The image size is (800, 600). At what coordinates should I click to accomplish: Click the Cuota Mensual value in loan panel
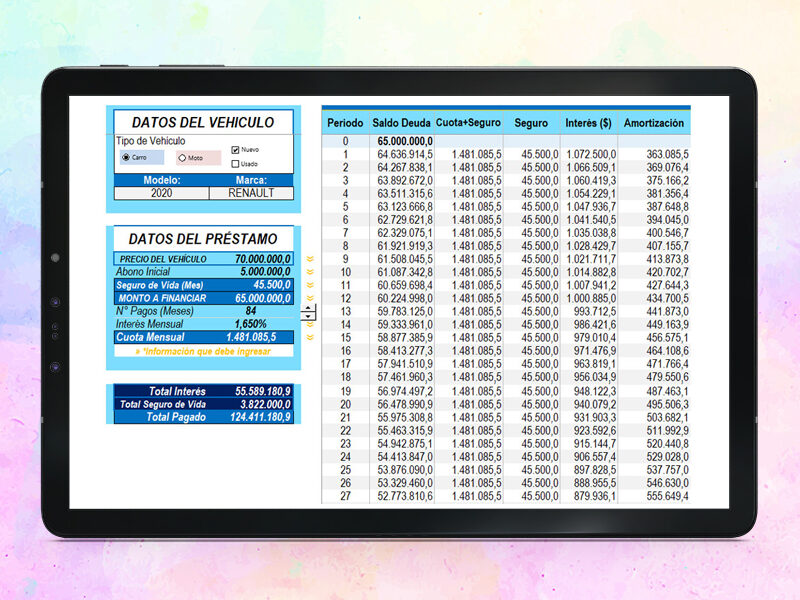tap(251, 337)
